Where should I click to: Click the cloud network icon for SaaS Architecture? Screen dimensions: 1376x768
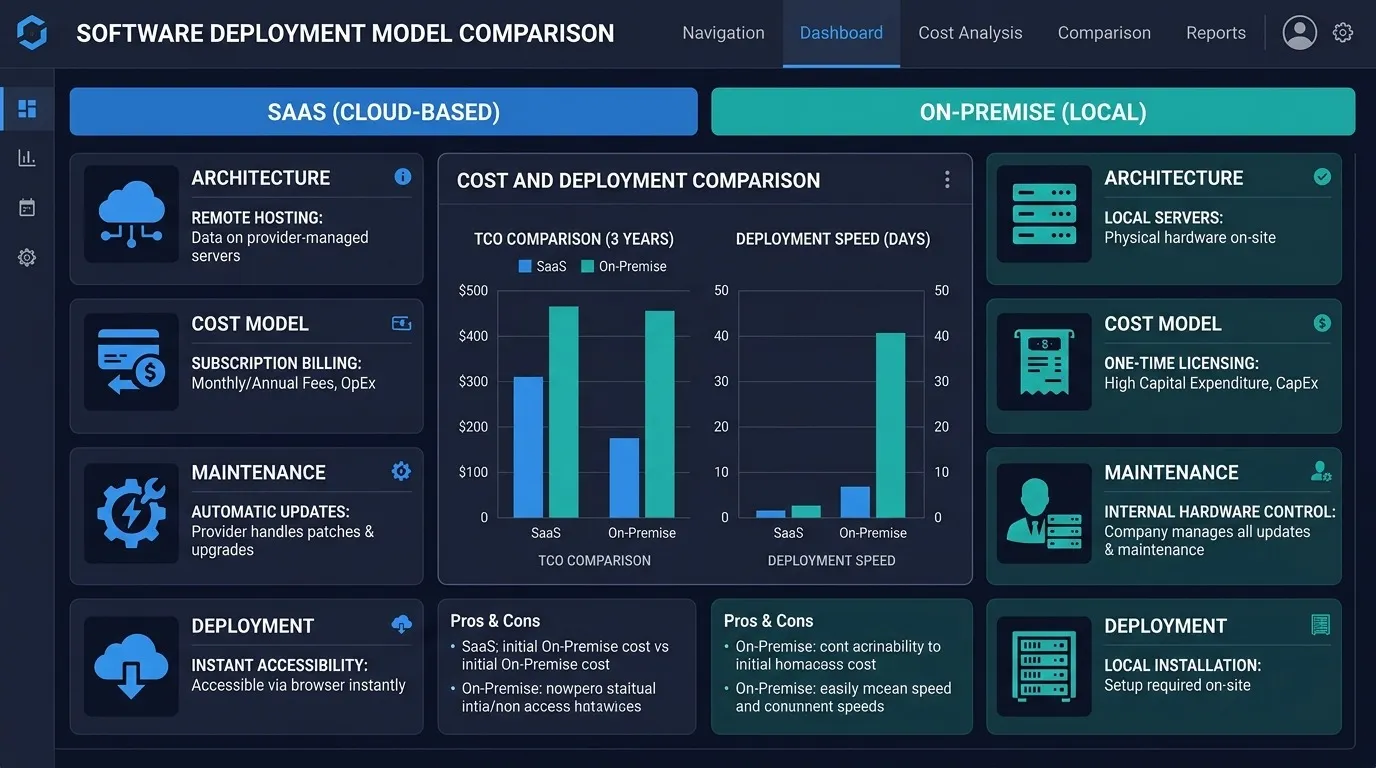[x=131, y=214]
